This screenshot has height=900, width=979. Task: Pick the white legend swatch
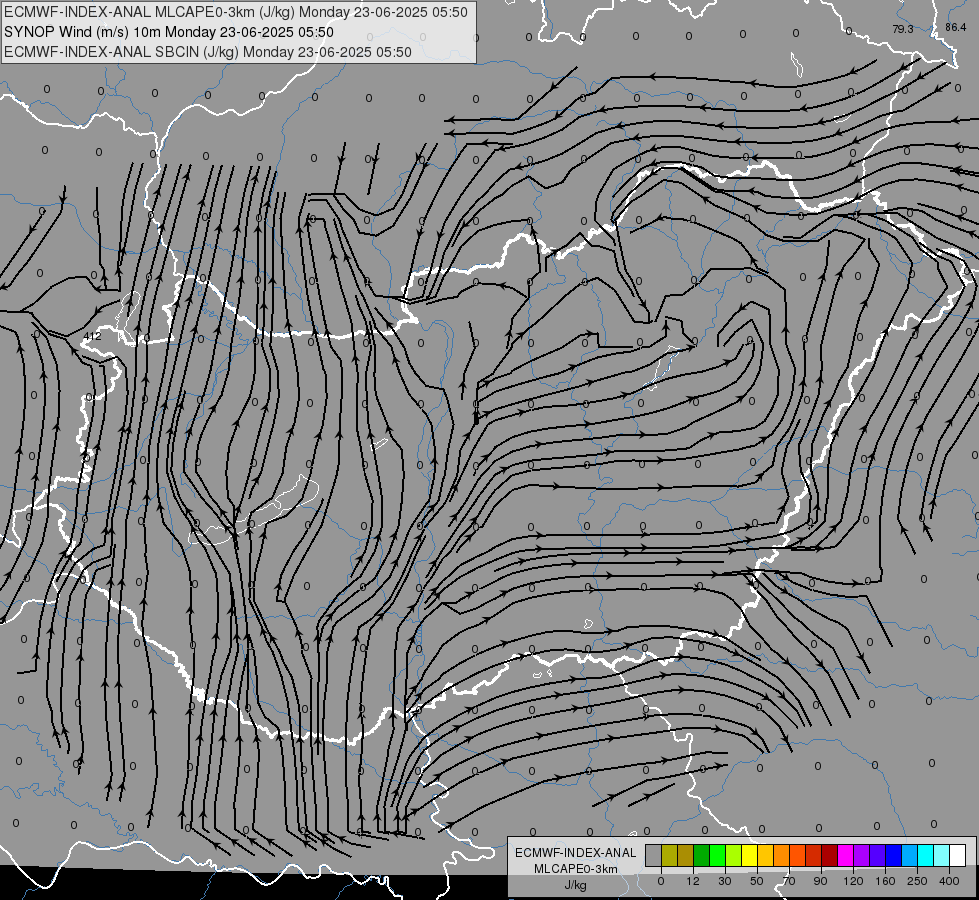pos(958,855)
